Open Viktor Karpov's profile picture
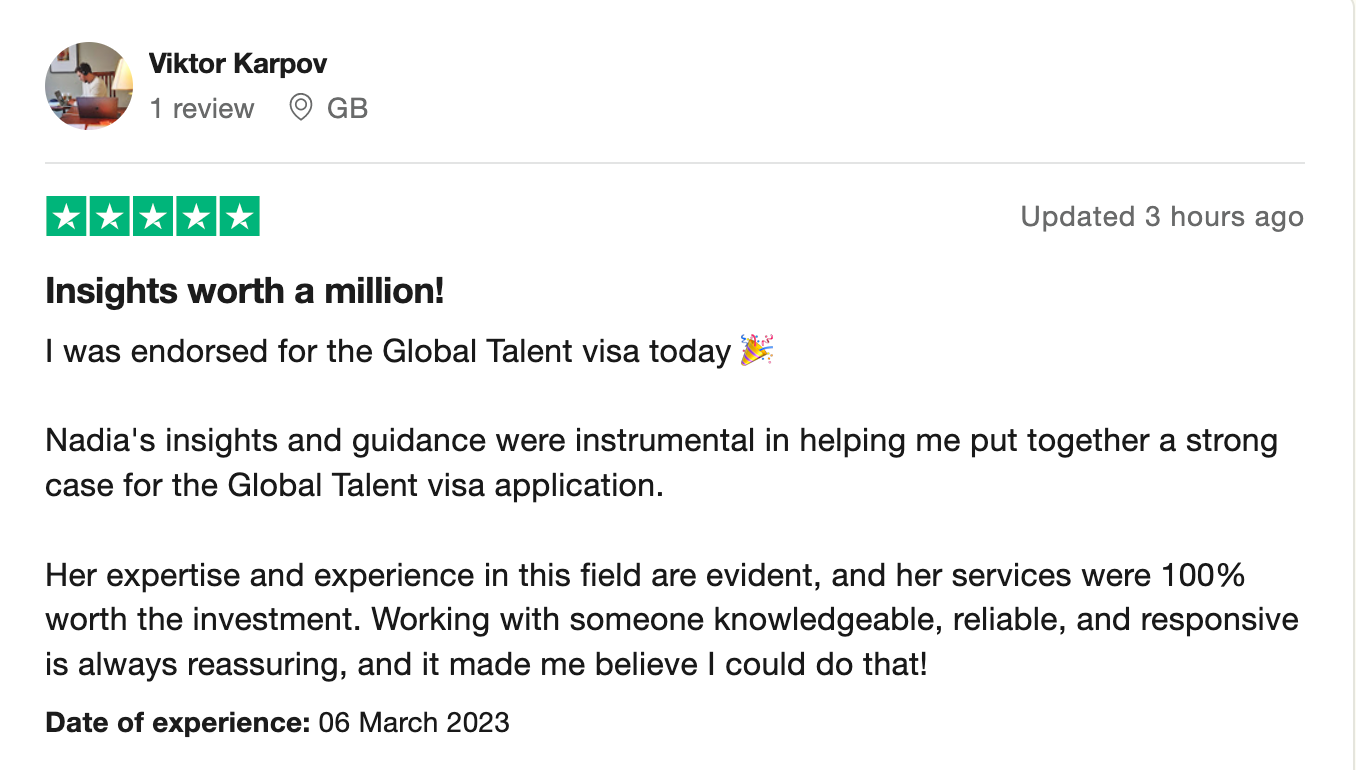 (89, 85)
